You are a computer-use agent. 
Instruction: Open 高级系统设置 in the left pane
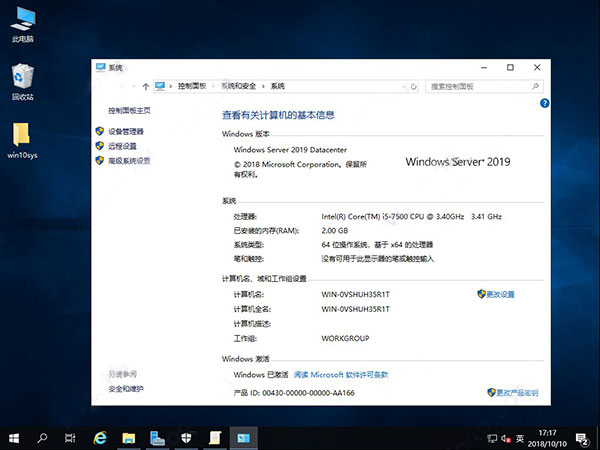click(x=129, y=160)
